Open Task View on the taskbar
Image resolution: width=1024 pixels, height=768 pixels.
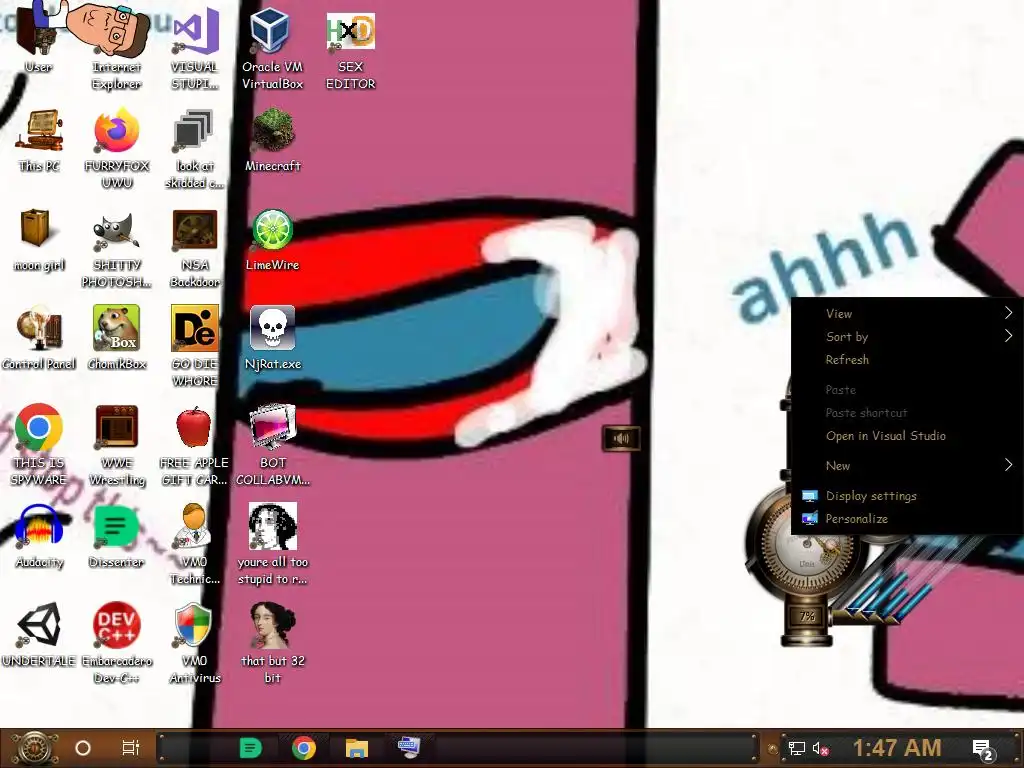coord(131,748)
